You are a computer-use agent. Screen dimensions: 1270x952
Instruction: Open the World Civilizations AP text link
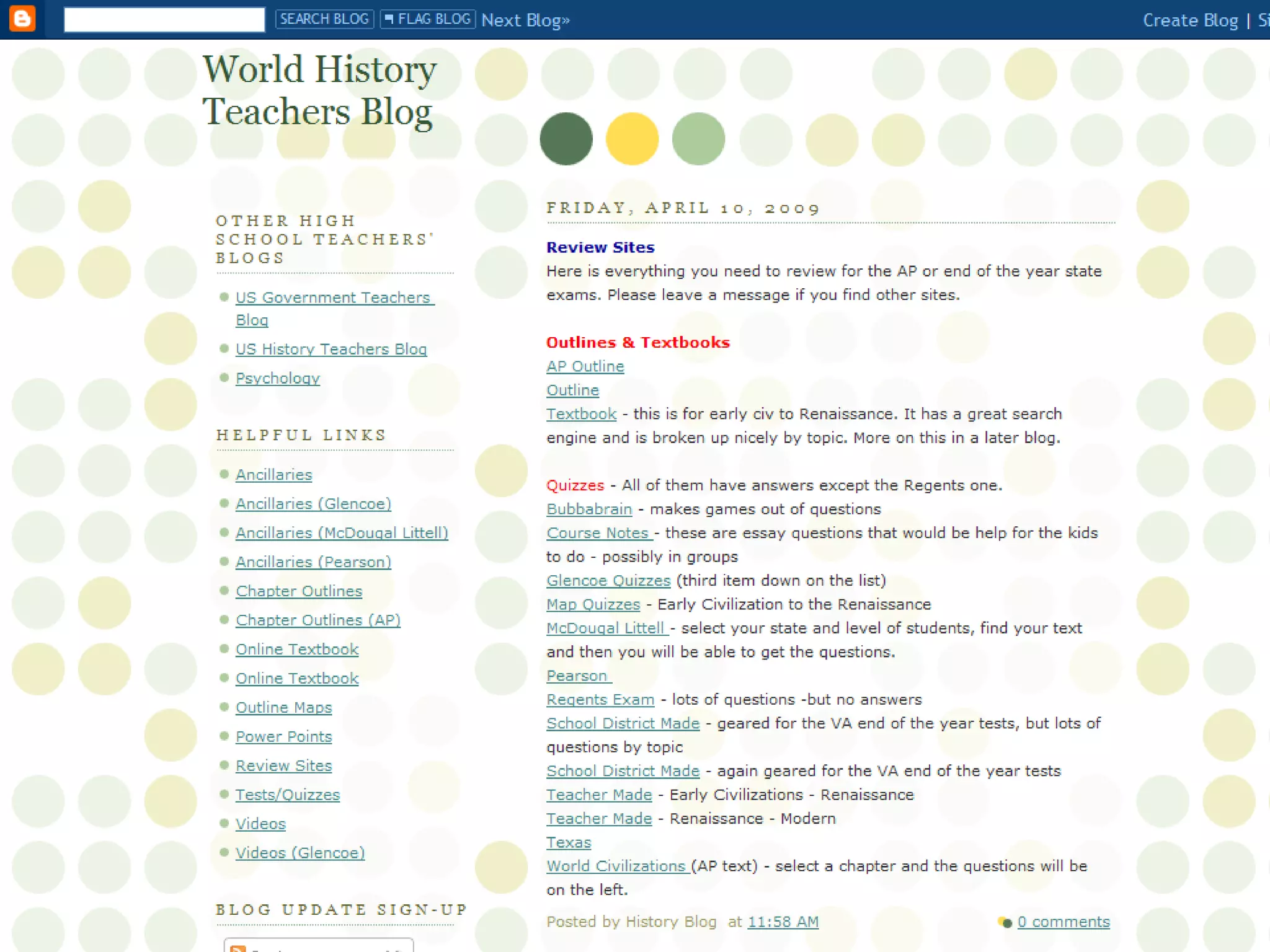[616, 866]
